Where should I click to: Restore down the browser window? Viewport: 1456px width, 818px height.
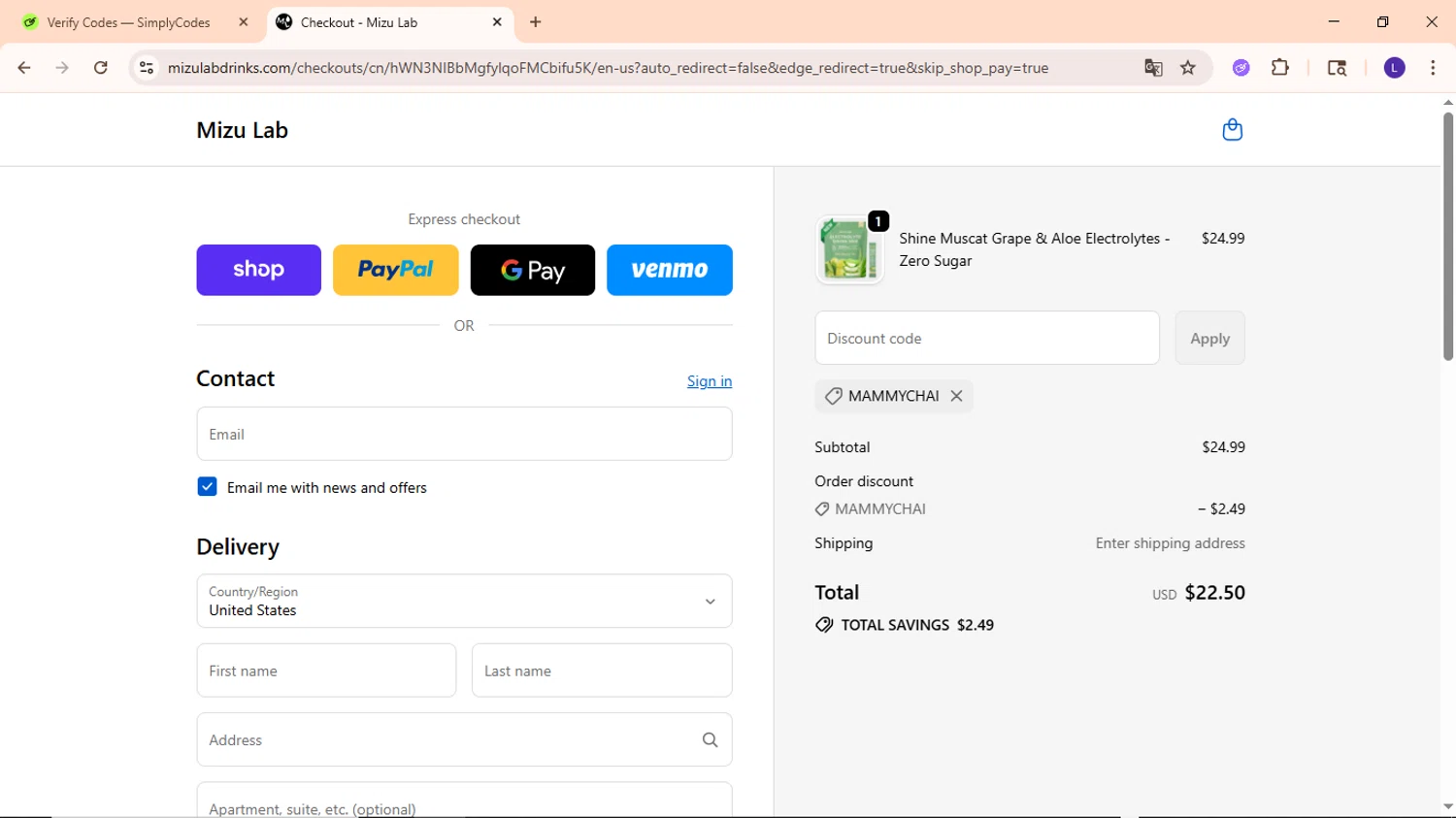[x=1382, y=21]
